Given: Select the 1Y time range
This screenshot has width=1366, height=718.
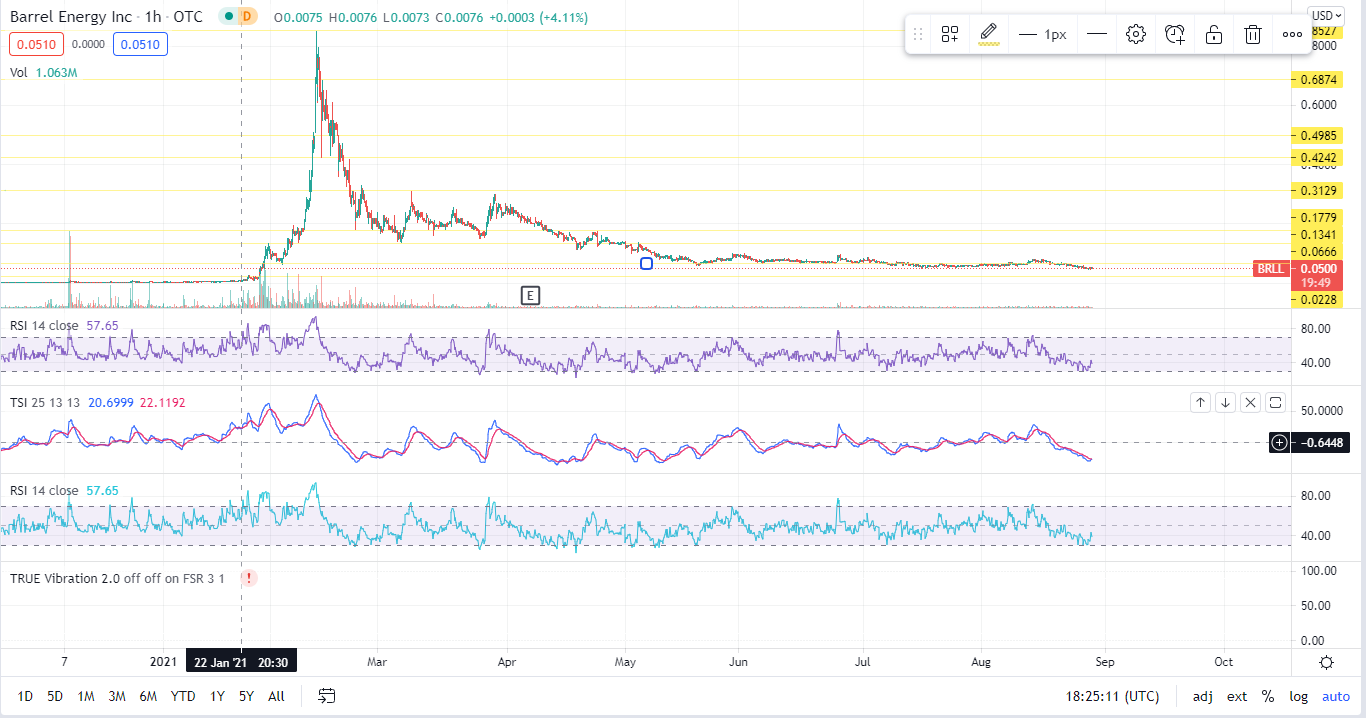Looking at the screenshot, I should (x=217, y=696).
